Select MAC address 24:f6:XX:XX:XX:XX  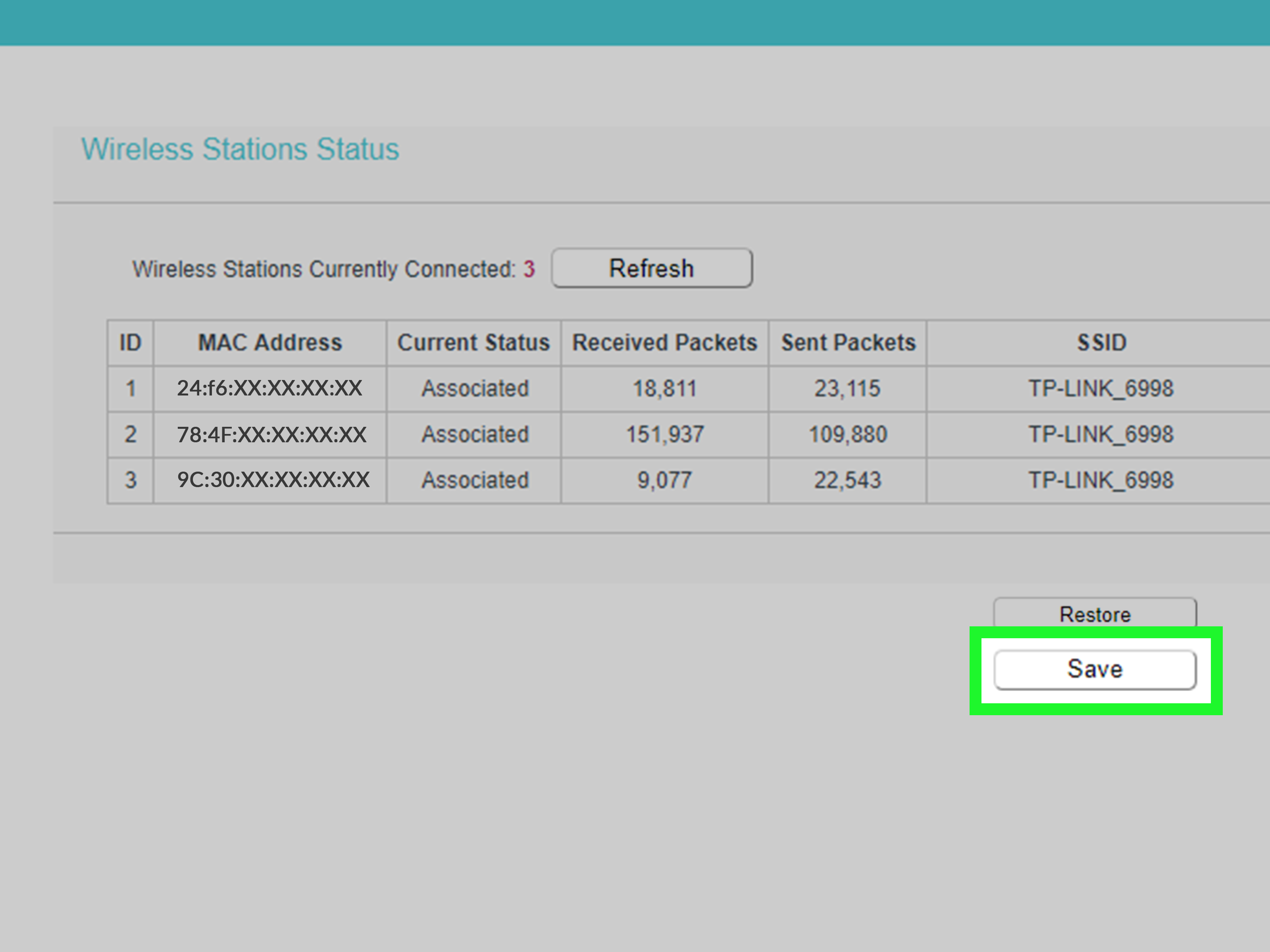pos(269,388)
